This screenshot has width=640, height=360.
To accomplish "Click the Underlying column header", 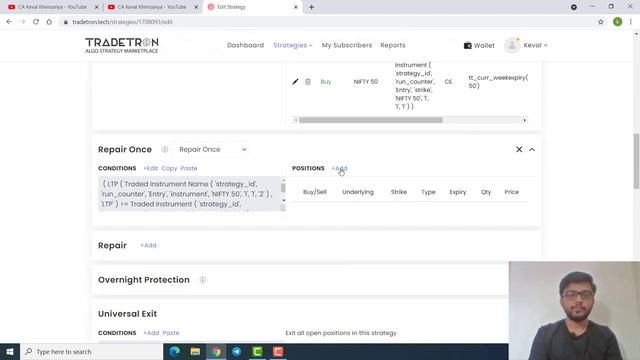I will click(x=358, y=192).
